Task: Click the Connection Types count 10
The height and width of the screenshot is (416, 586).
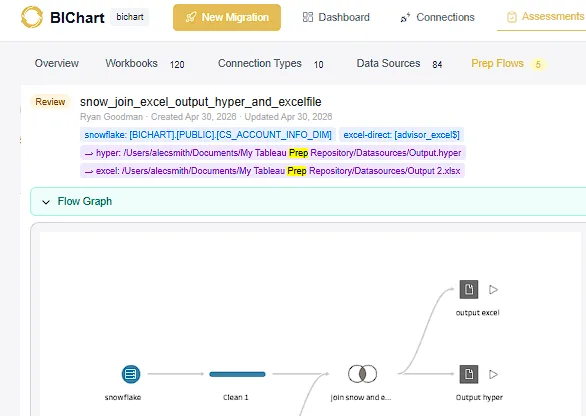Action: tap(318, 65)
